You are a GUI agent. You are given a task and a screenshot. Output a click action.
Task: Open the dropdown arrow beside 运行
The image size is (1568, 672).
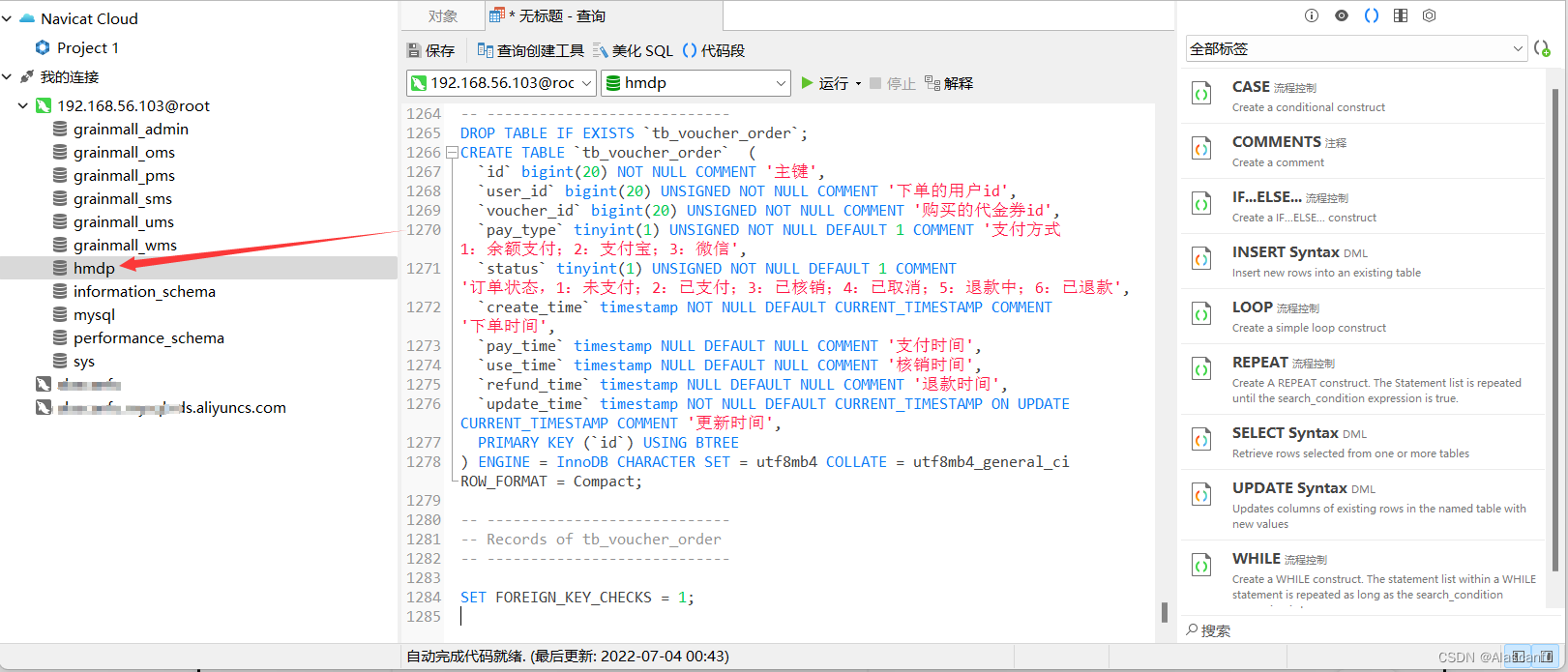(858, 84)
